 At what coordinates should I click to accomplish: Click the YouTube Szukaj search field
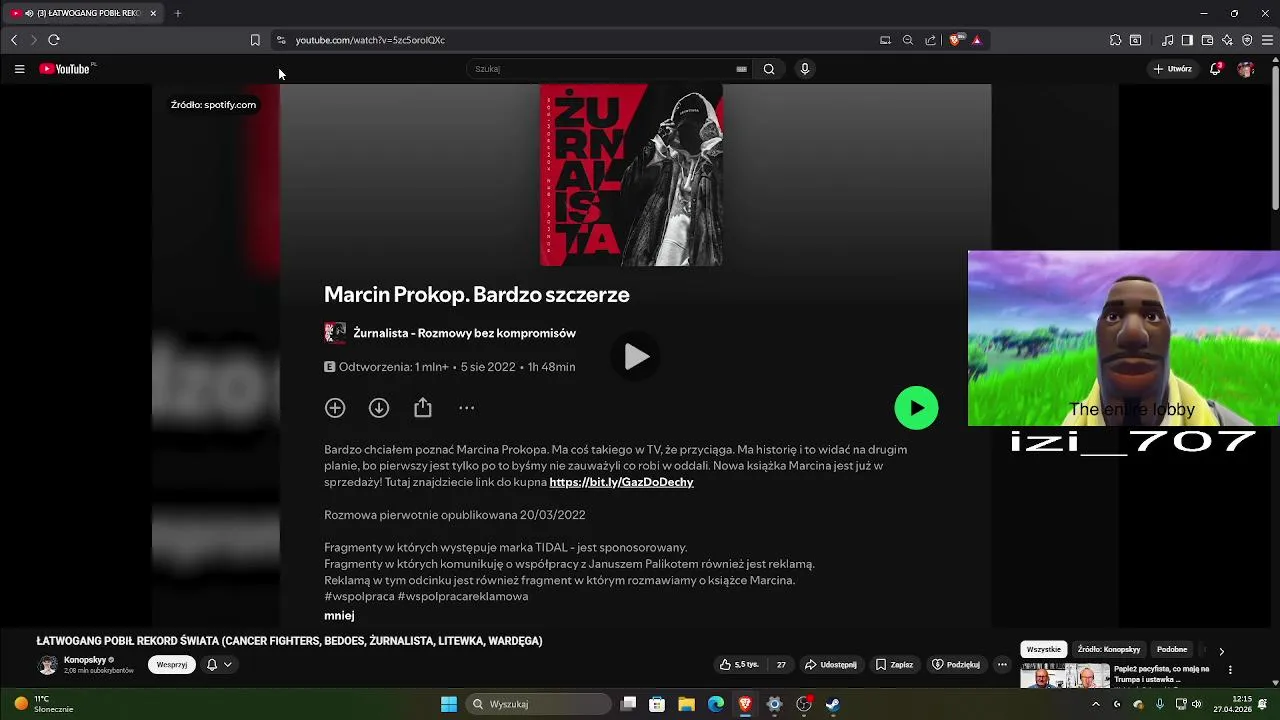tap(600, 69)
